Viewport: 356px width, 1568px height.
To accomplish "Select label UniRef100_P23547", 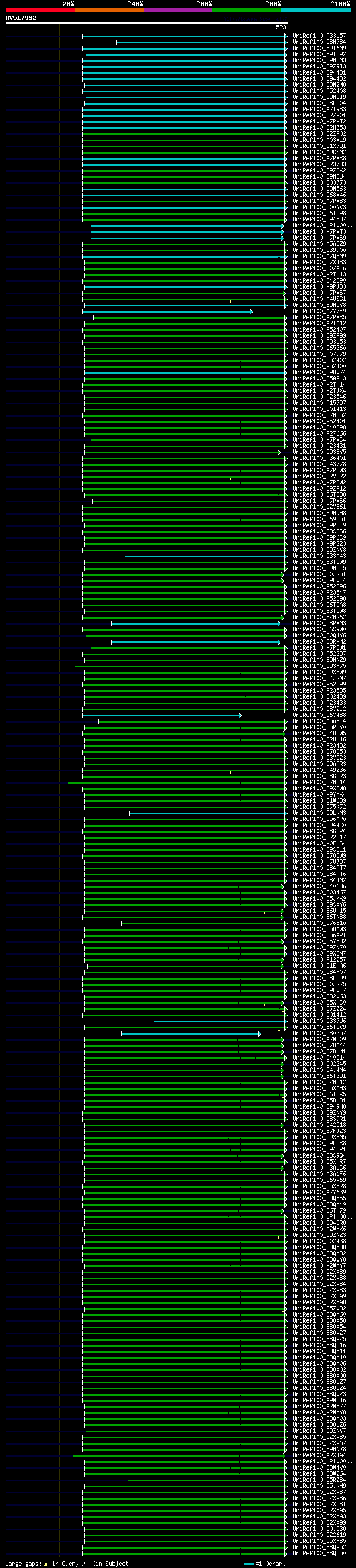I will coord(319,593).
